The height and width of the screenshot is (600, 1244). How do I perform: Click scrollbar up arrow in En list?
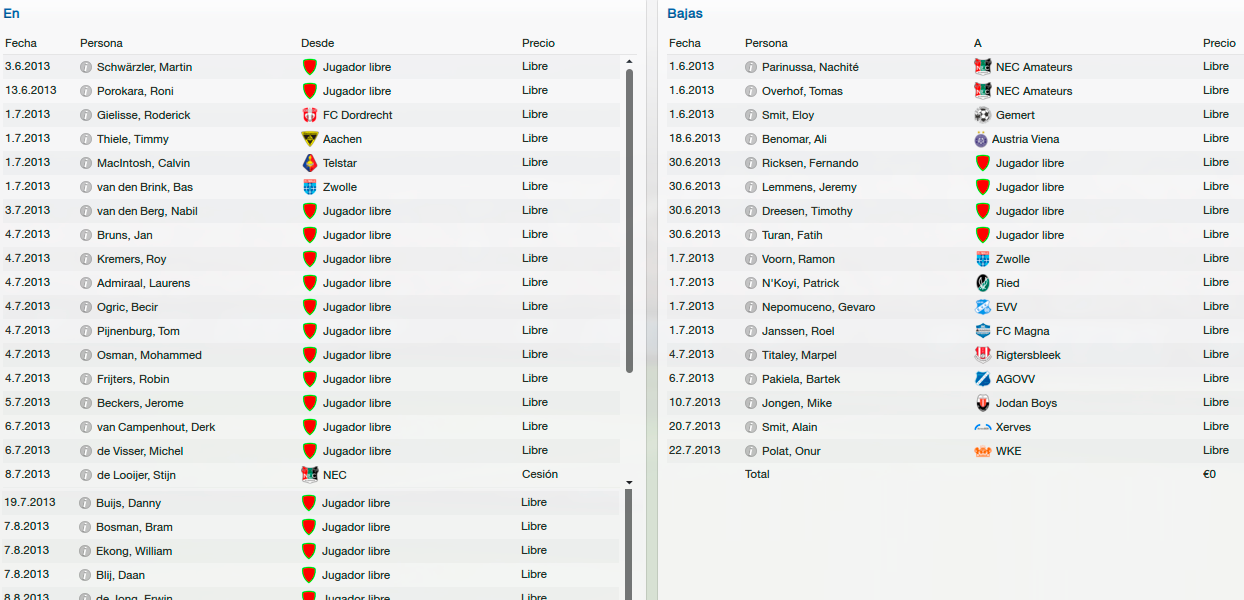[x=629, y=62]
